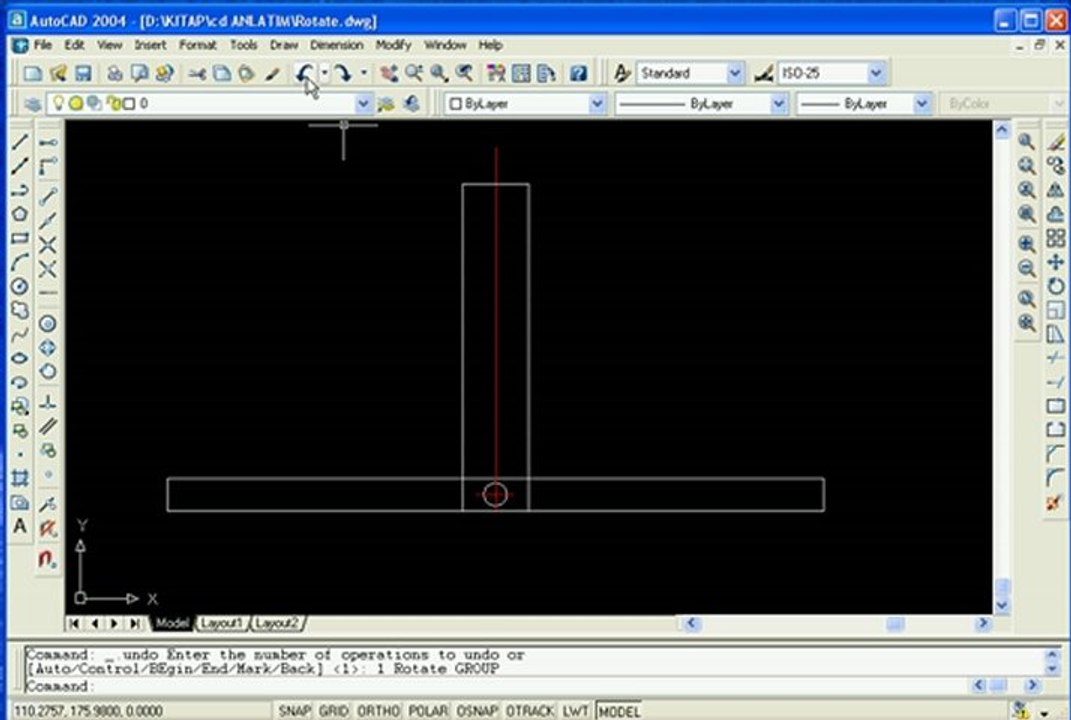Screen dimensions: 1071x720
Task: Click the New drawing icon
Action: click(x=32, y=73)
